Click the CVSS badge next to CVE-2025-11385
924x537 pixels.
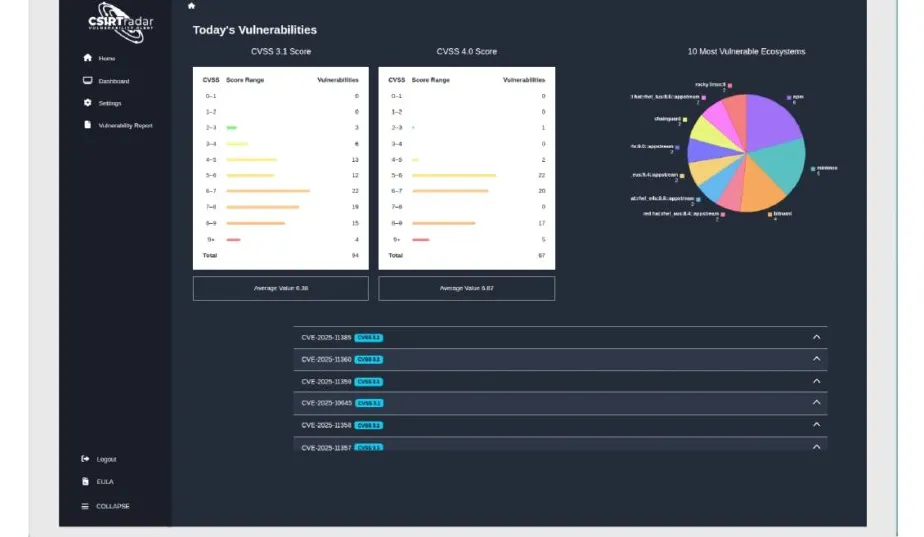[x=369, y=338]
